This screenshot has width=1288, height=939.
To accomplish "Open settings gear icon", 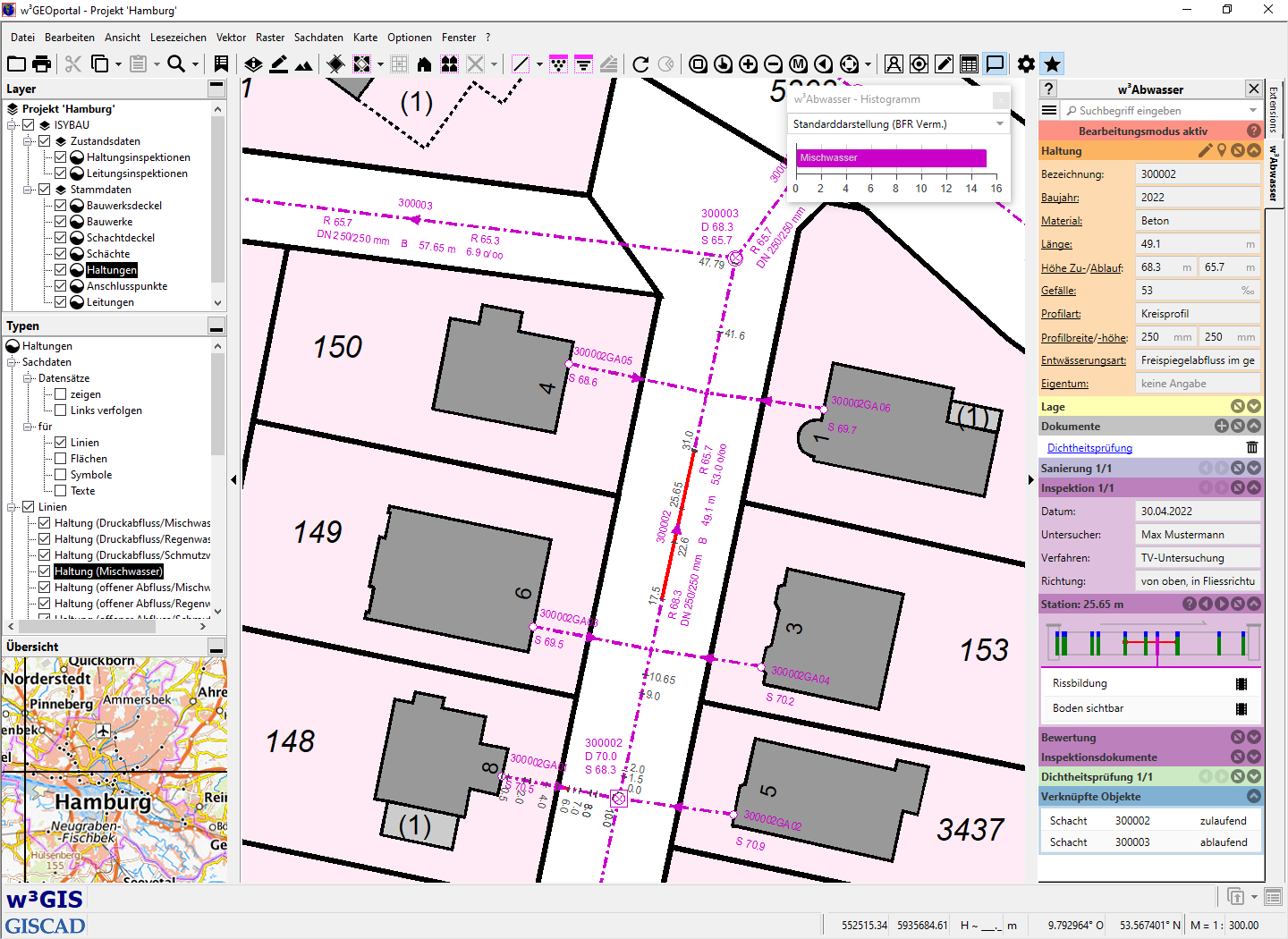I will click(x=1026, y=63).
